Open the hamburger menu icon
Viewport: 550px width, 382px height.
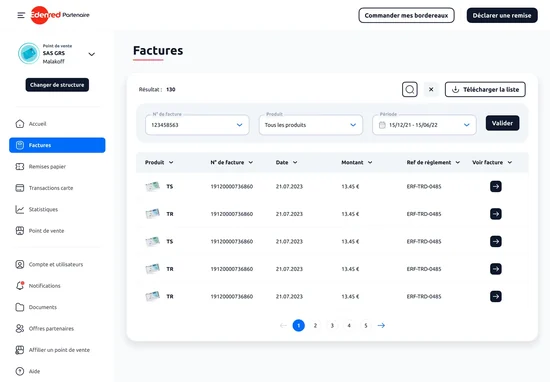(21, 15)
